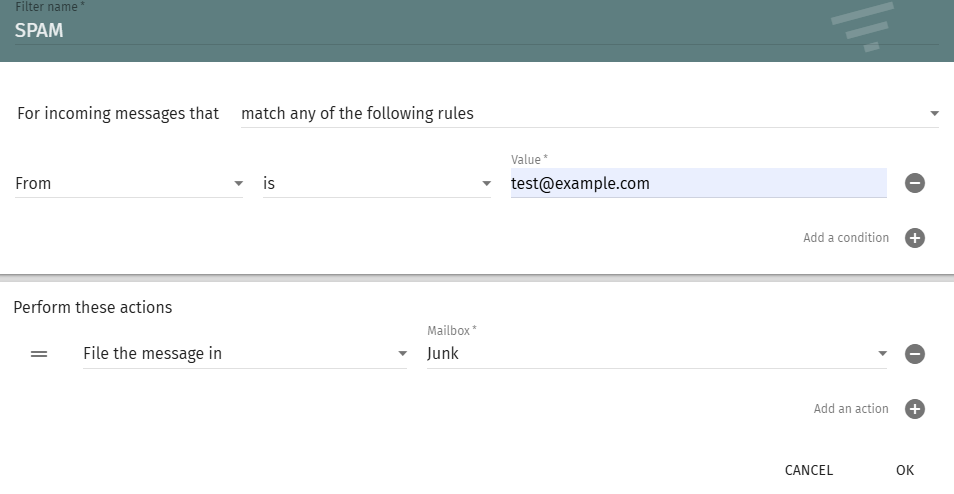Click the plus icon to add a condition
This screenshot has height=494, width=954.
pyautogui.click(x=915, y=238)
